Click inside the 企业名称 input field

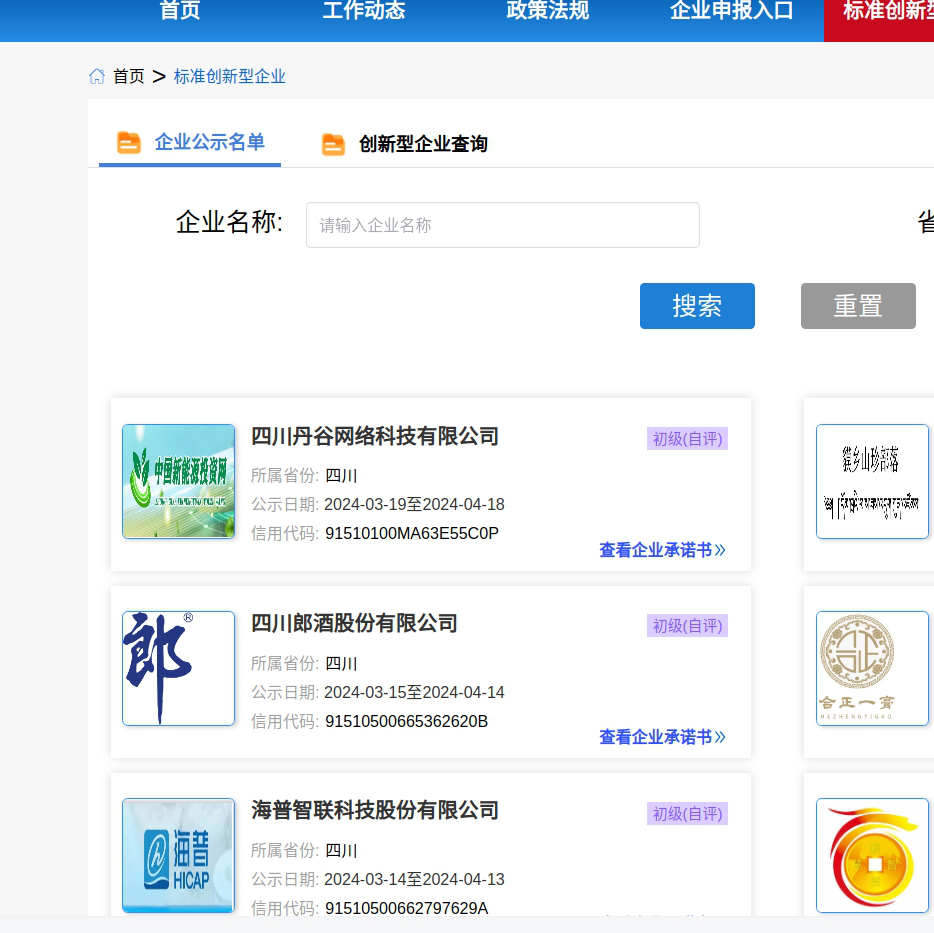tap(502, 225)
